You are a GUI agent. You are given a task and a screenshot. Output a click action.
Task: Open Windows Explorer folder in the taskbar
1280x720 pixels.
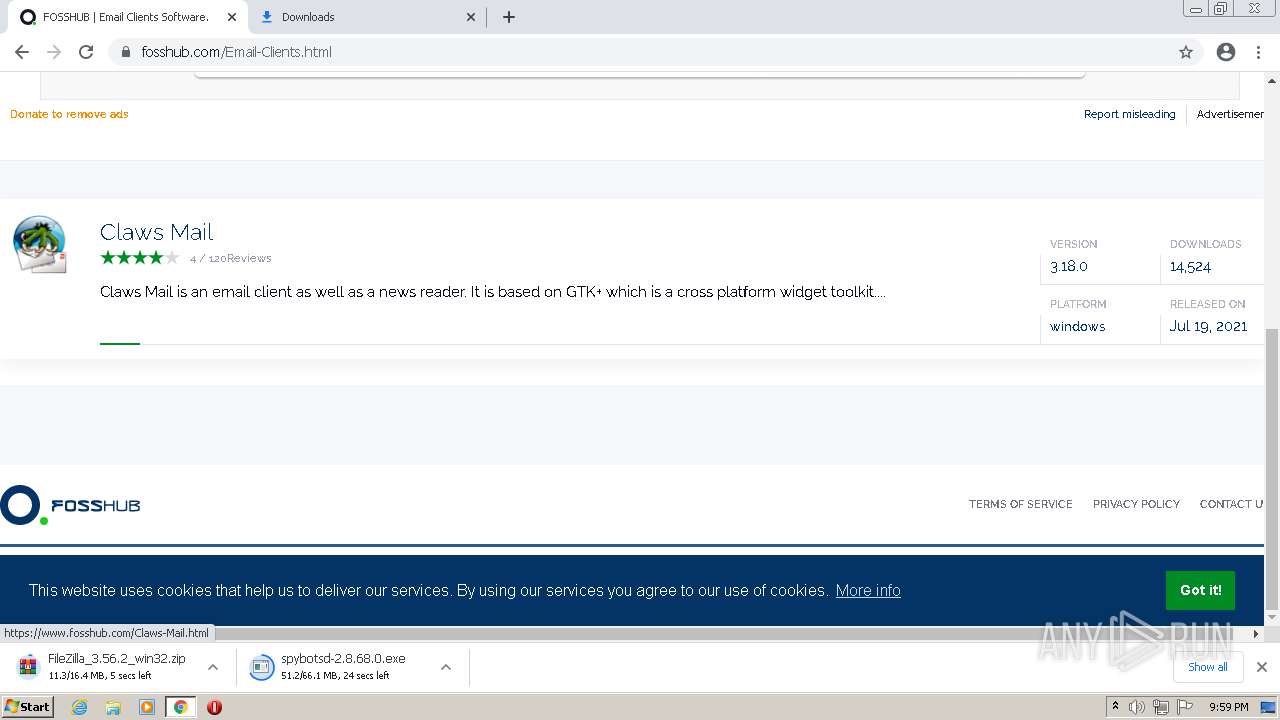point(113,707)
